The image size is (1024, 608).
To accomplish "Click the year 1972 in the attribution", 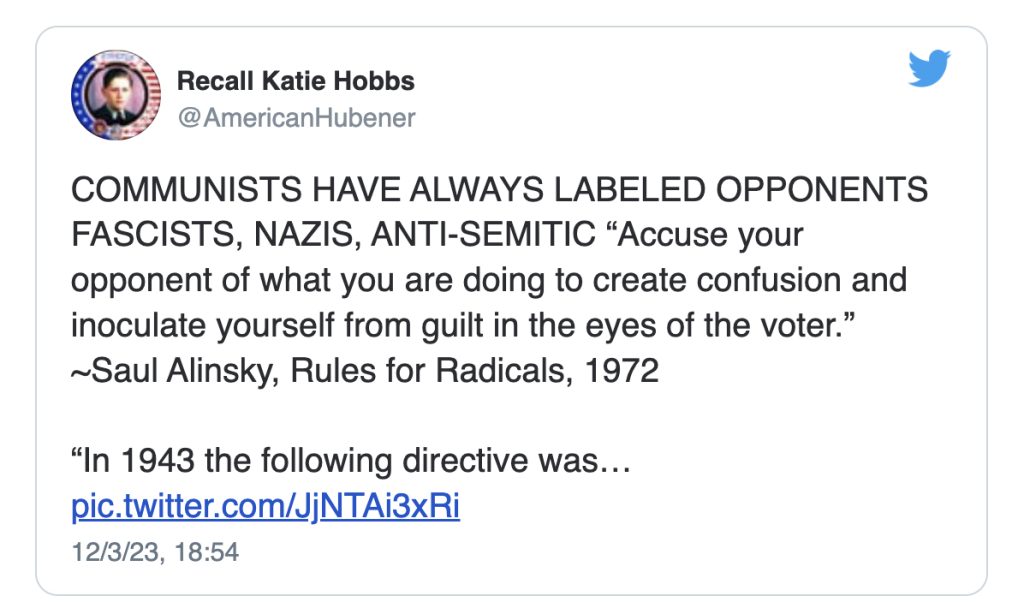I will 621,369.
